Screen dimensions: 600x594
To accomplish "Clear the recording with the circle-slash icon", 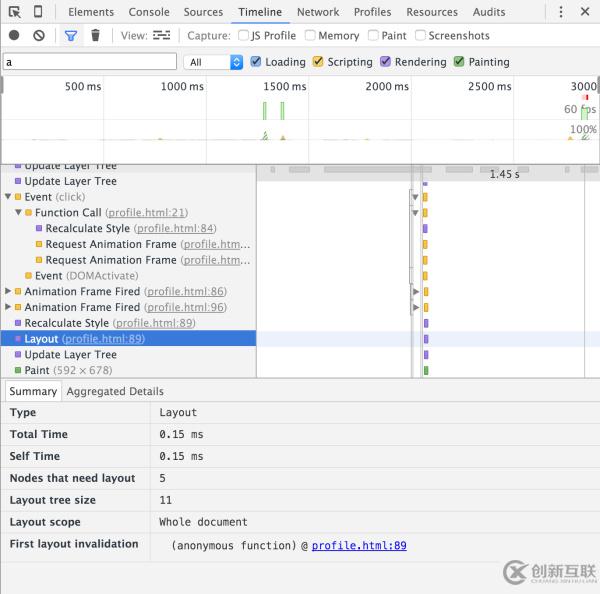I will coord(39,36).
